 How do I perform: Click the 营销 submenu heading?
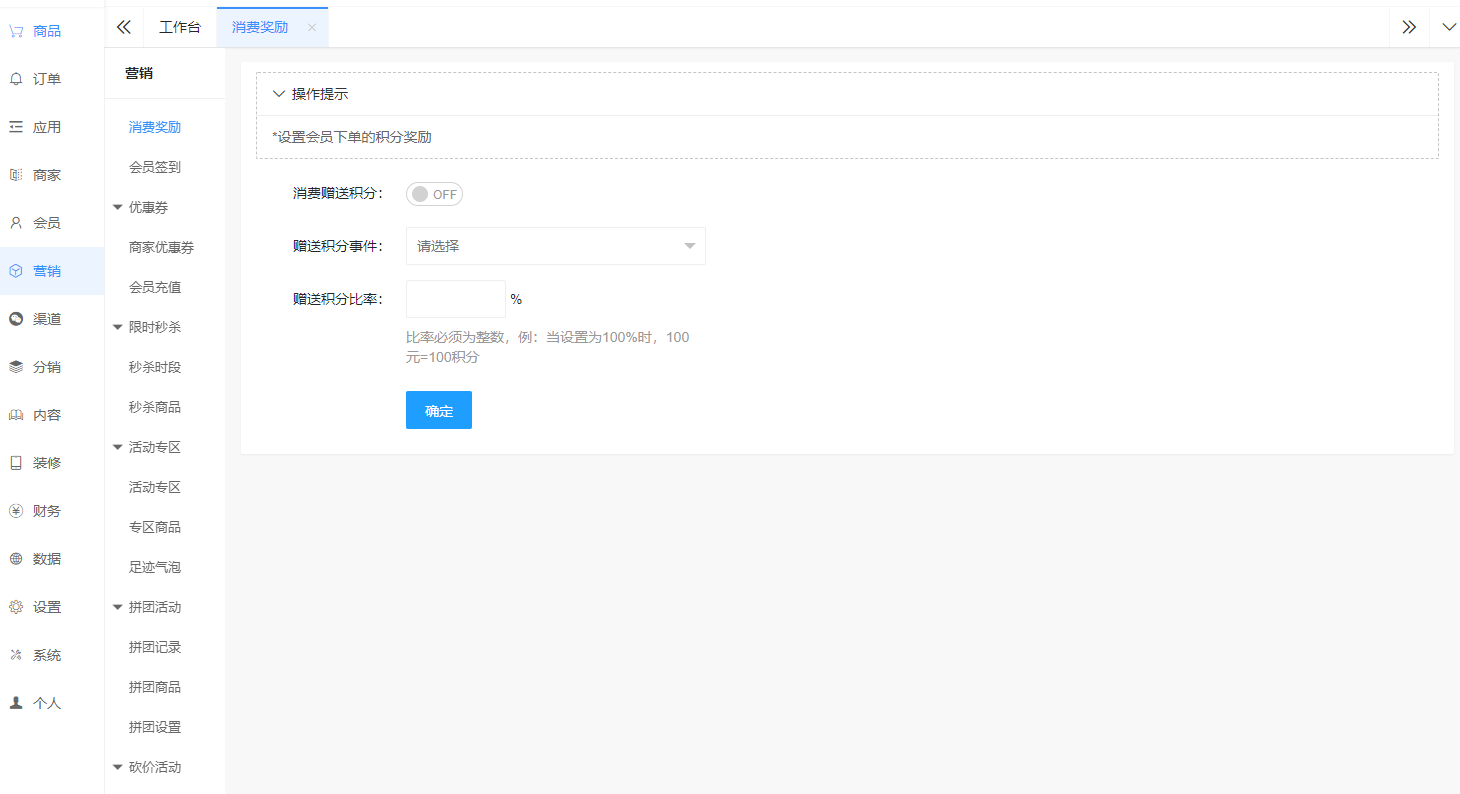pos(139,73)
